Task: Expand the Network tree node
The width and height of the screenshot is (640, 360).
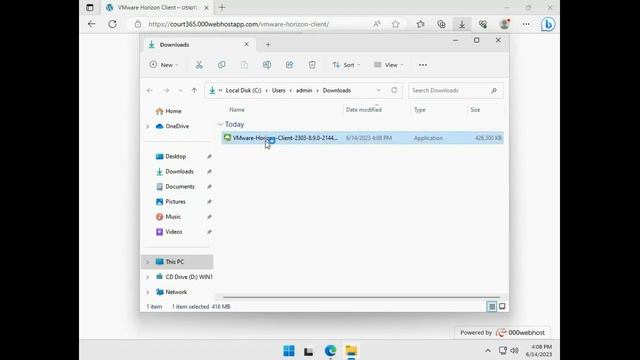Action: 148,292
